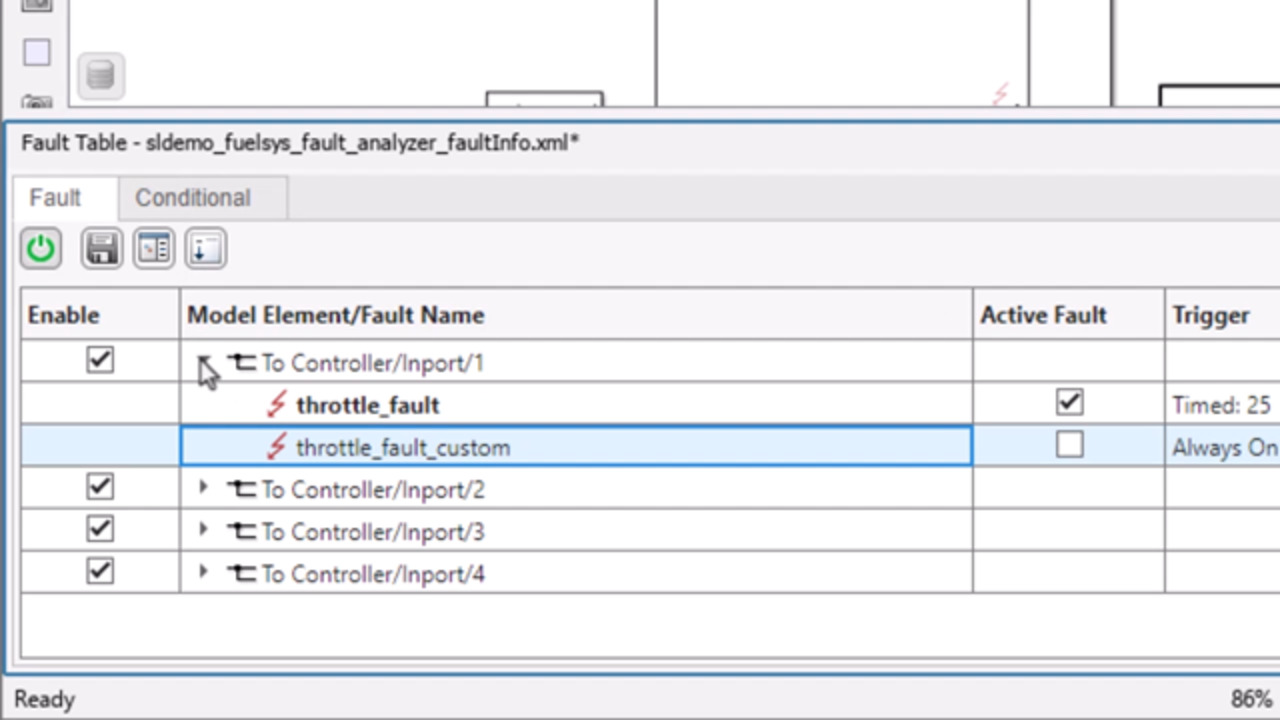Check Active Fault for throttle_fault_custom

(1069, 445)
